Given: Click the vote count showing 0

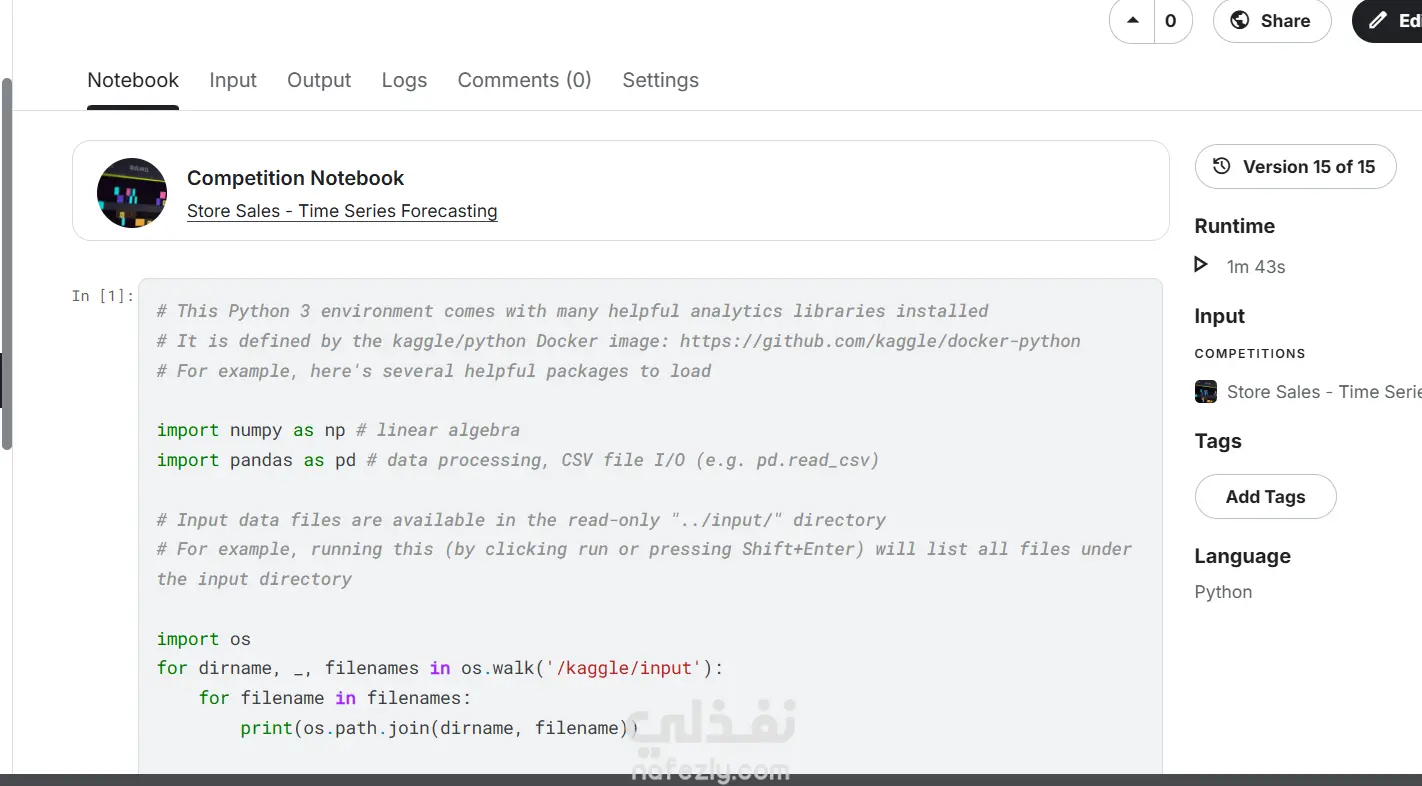Looking at the screenshot, I should pos(1171,21).
